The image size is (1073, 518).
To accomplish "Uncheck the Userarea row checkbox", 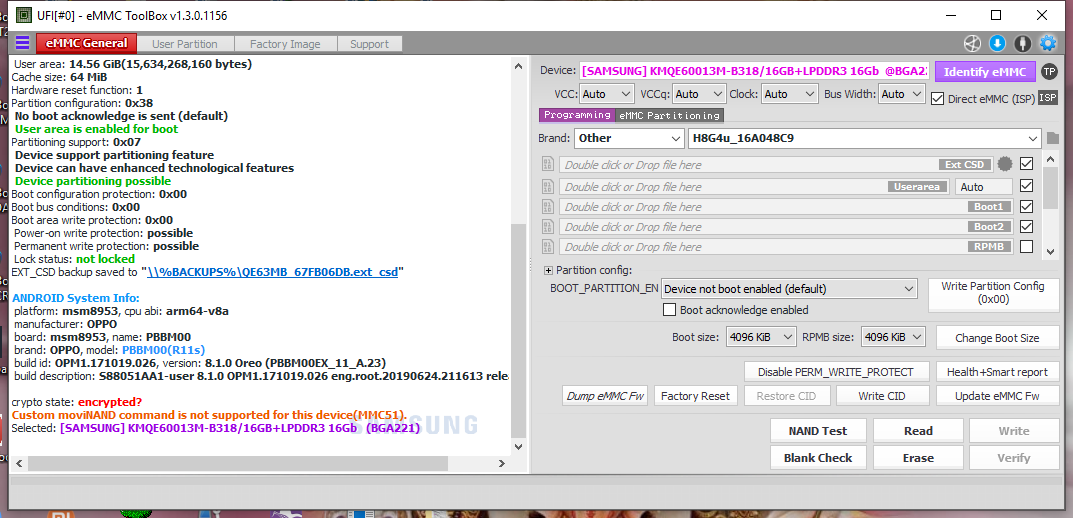I will click(x=1026, y=186).
